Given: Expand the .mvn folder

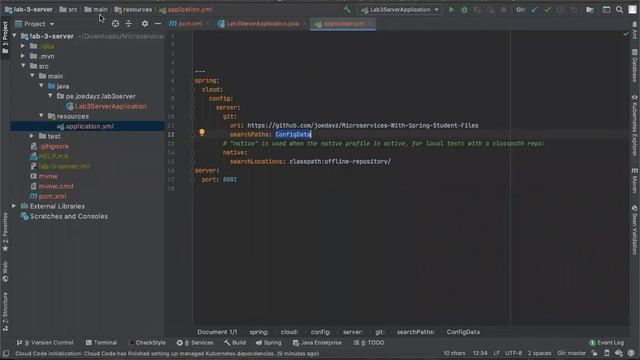Looking at the screenshot, I should (x=23, y=56).
